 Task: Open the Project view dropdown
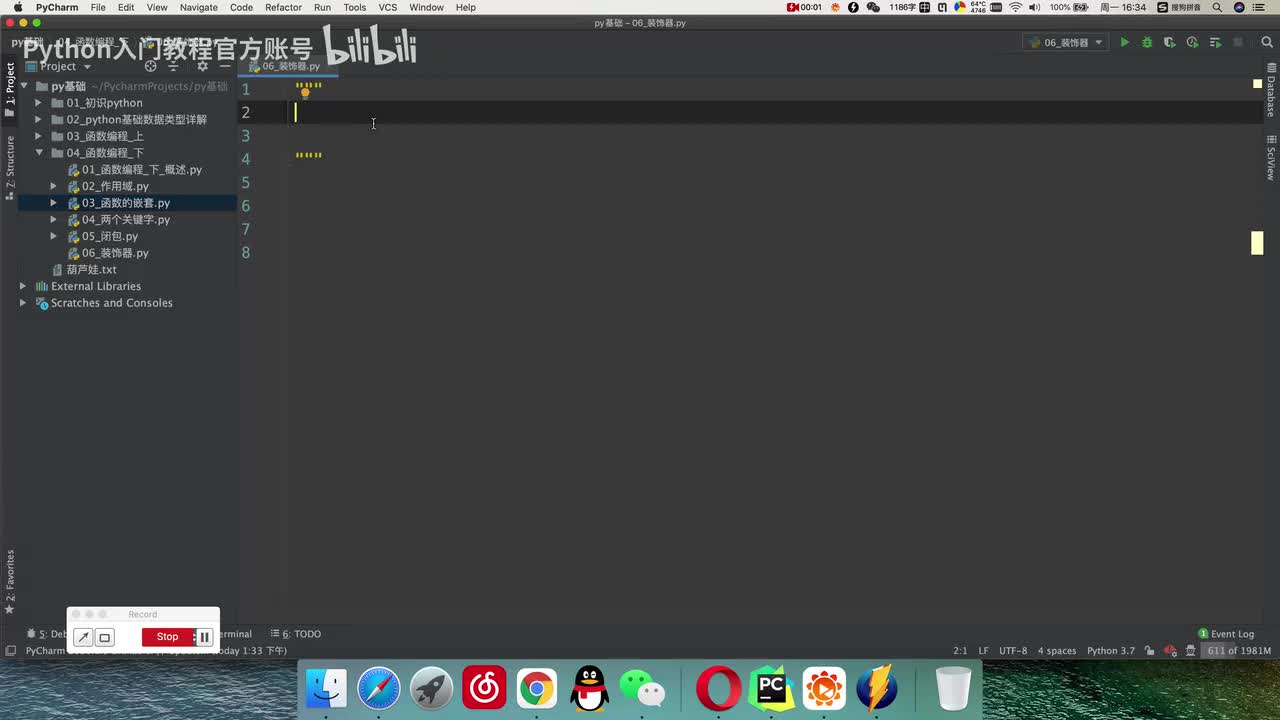tap(58, 66)
